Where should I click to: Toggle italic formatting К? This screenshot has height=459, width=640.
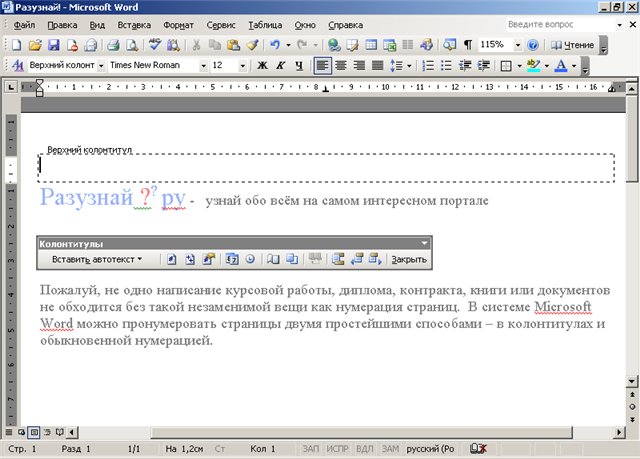[x=280, y=65]
